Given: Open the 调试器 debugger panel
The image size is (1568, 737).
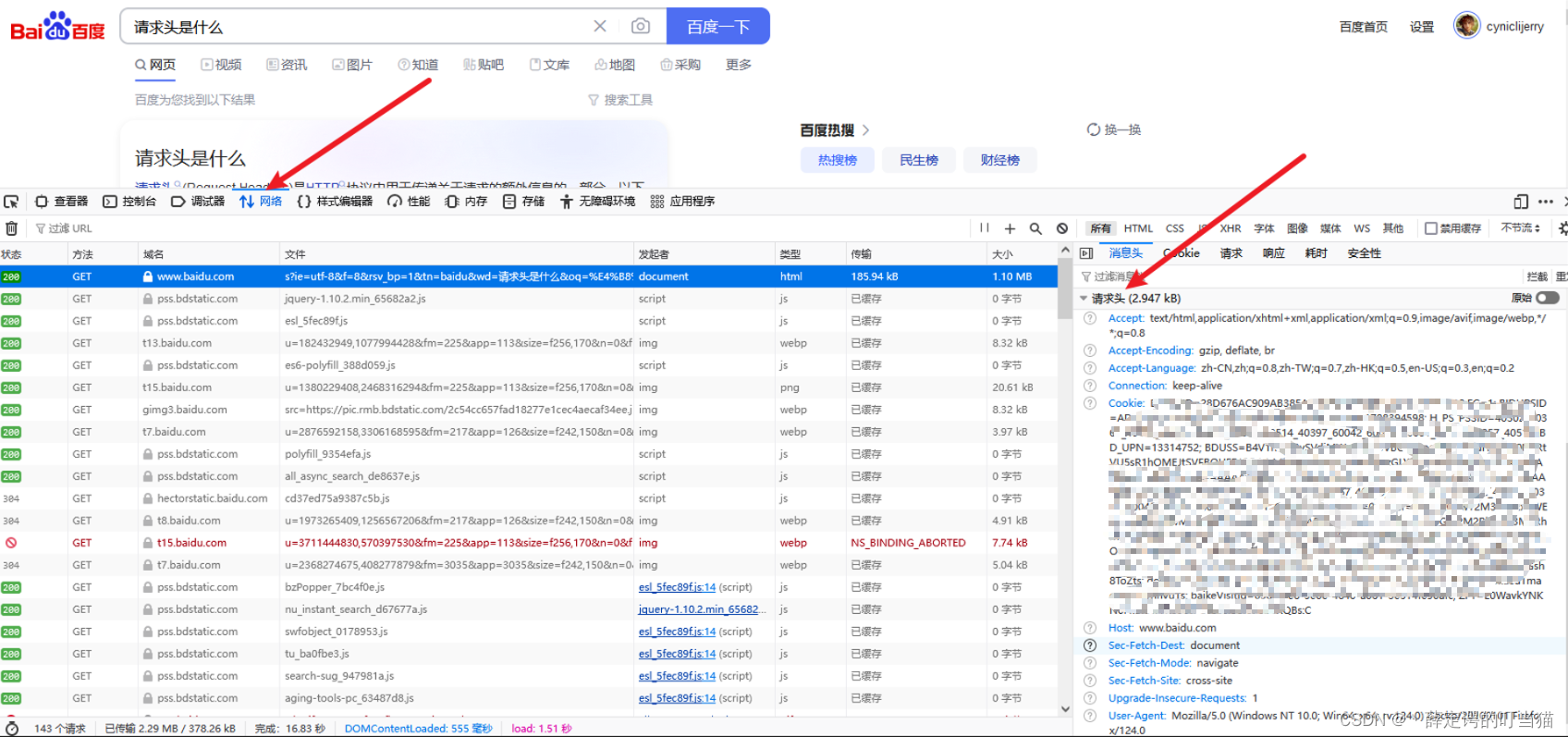Looking at the screenshot, I should coord(198,202).
